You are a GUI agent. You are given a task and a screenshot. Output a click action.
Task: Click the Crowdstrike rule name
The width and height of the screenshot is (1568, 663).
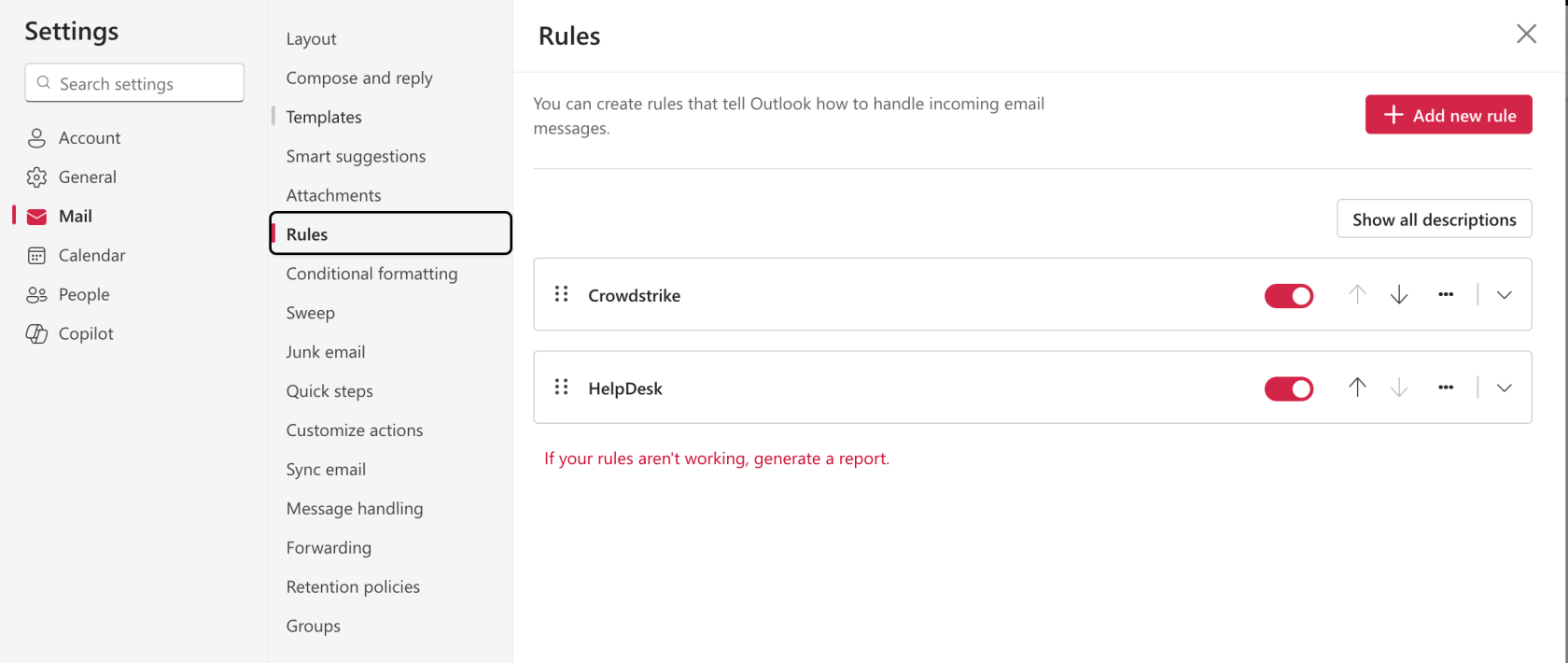[635, 296]
